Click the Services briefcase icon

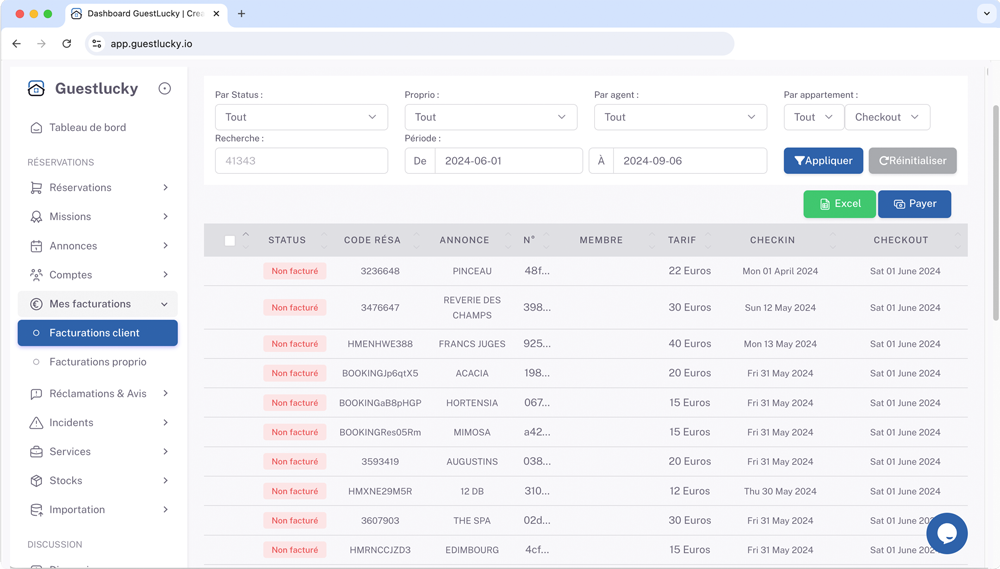36,452
